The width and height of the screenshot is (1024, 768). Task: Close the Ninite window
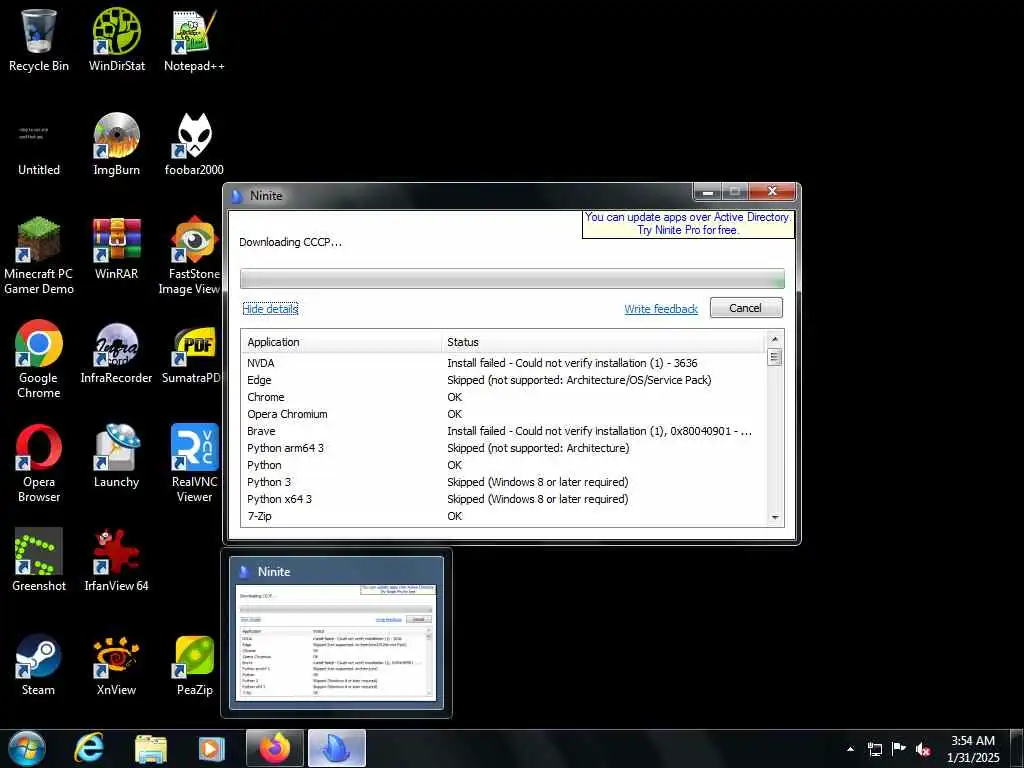772,192
